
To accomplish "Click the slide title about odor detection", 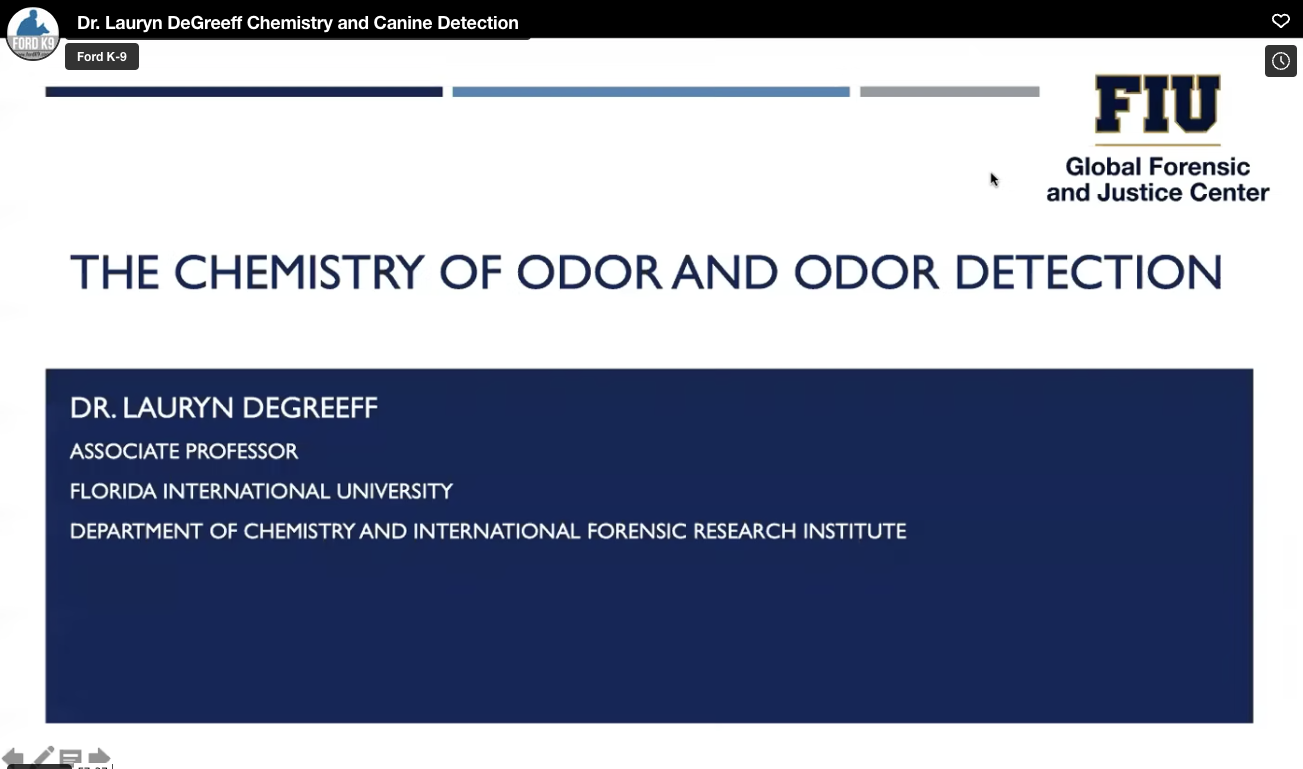I will [x=646, y=272].
